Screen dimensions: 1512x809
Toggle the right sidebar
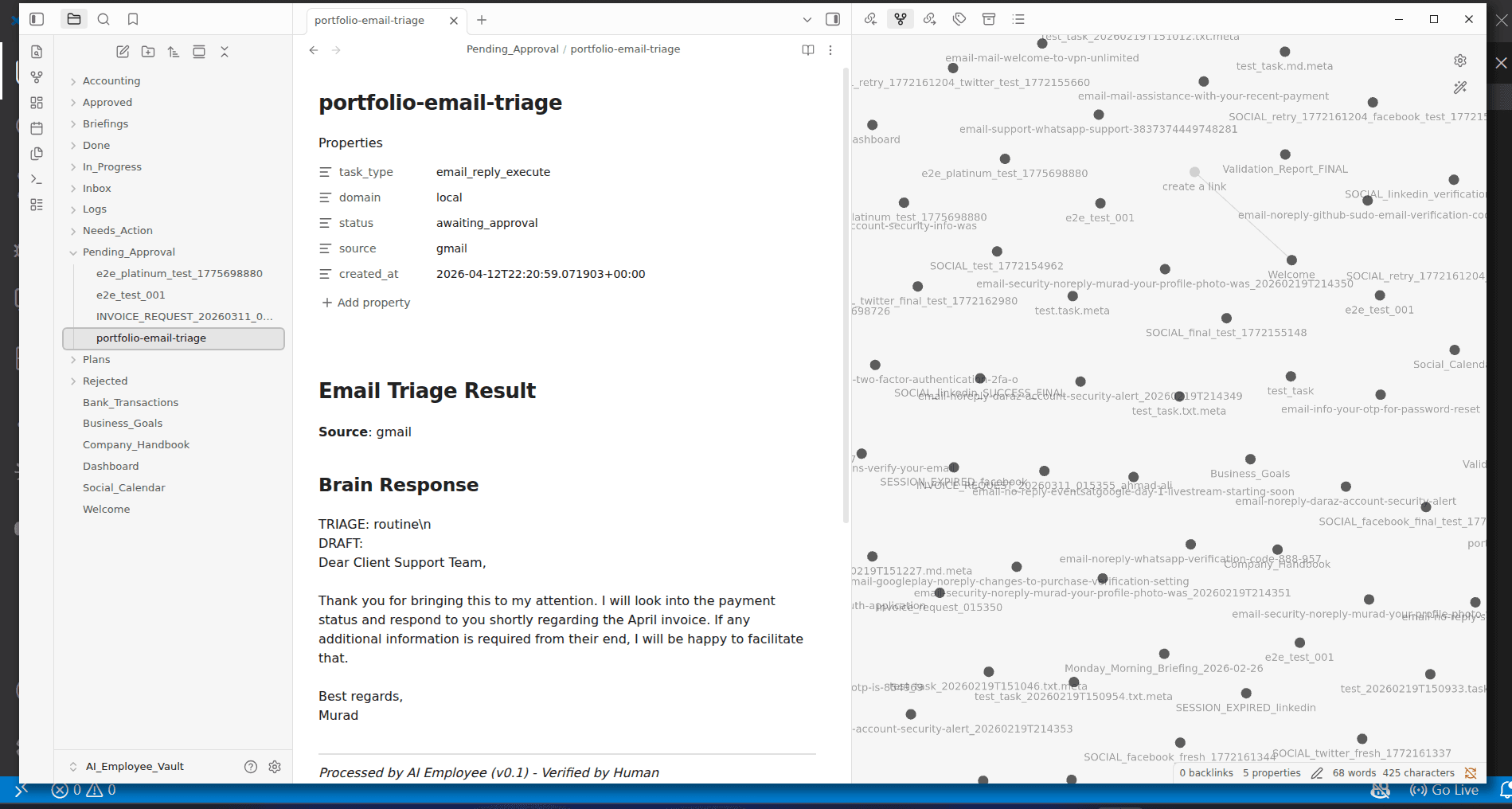tap(833, 19)
